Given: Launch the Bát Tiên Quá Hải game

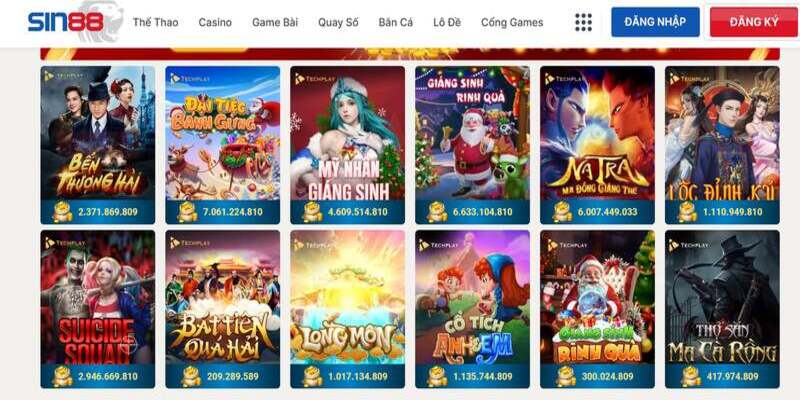Looking at the screenshot, I should pos(222,309).
